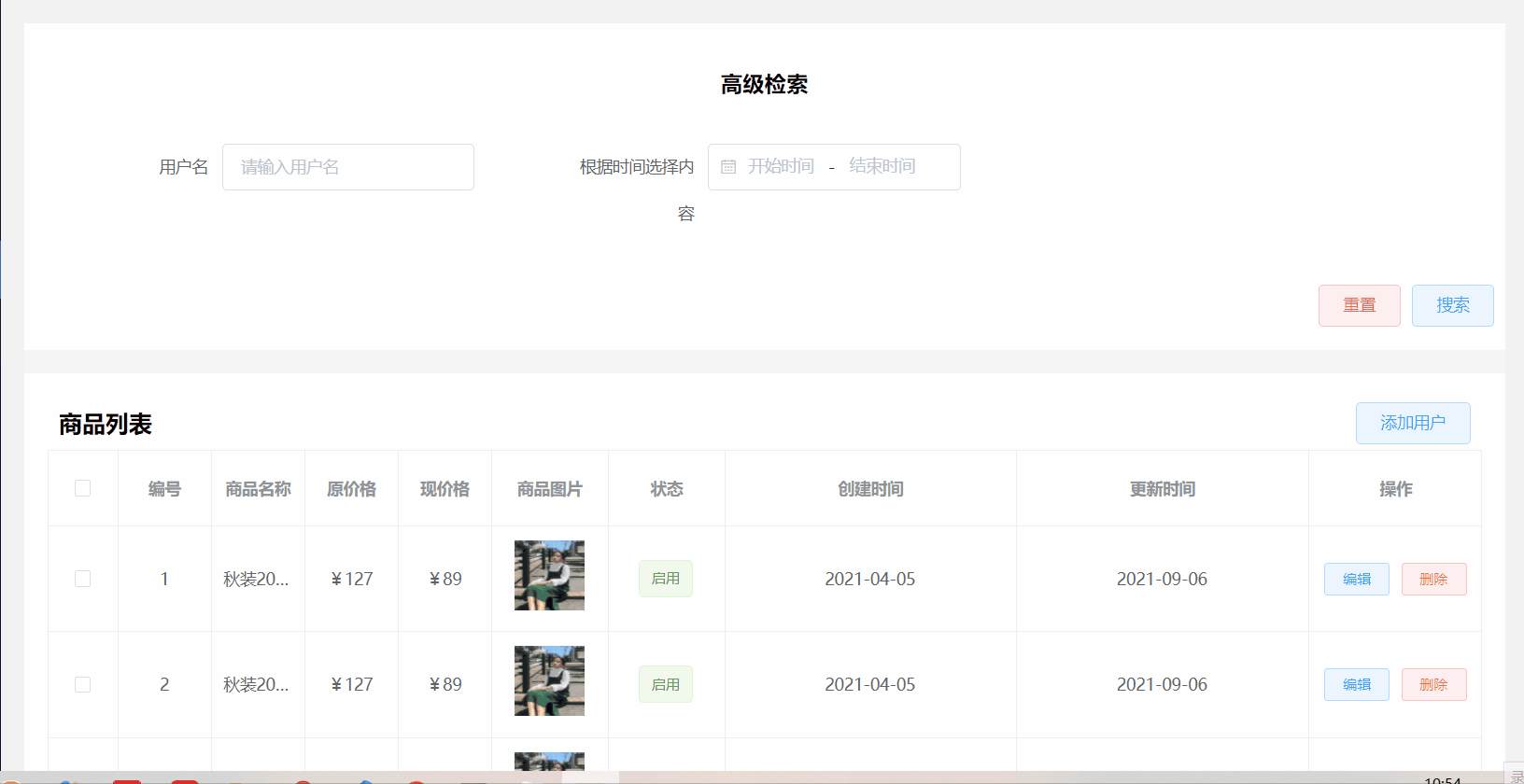The height and width of the screenshot is (784, 1524).
Task: Click 编辑 button in row 1
Action: (x=1357, y=579)
